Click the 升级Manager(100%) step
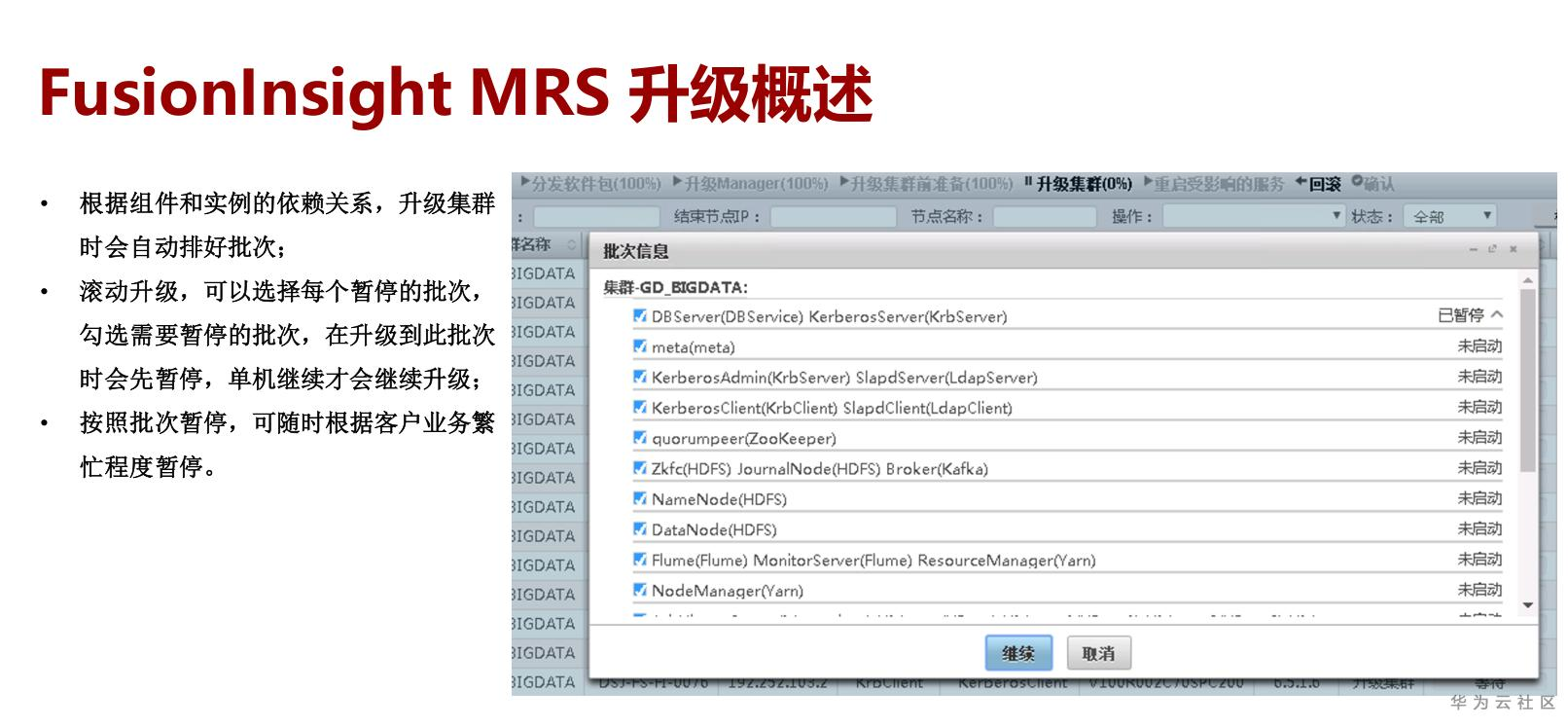The height and width of the screenshot is (727, 1568). tap(750, 183)
